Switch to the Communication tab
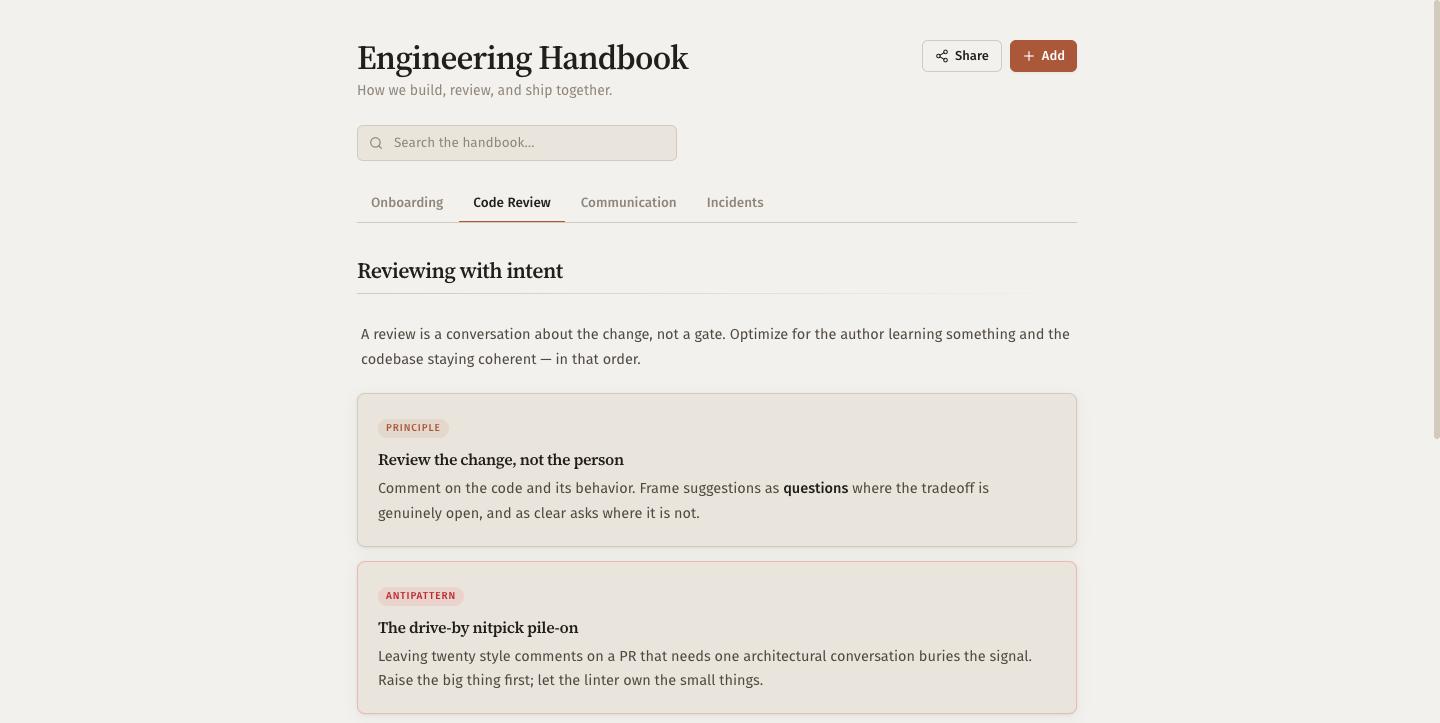Screen dimensions: 1440x723 (x=629, y=202)
